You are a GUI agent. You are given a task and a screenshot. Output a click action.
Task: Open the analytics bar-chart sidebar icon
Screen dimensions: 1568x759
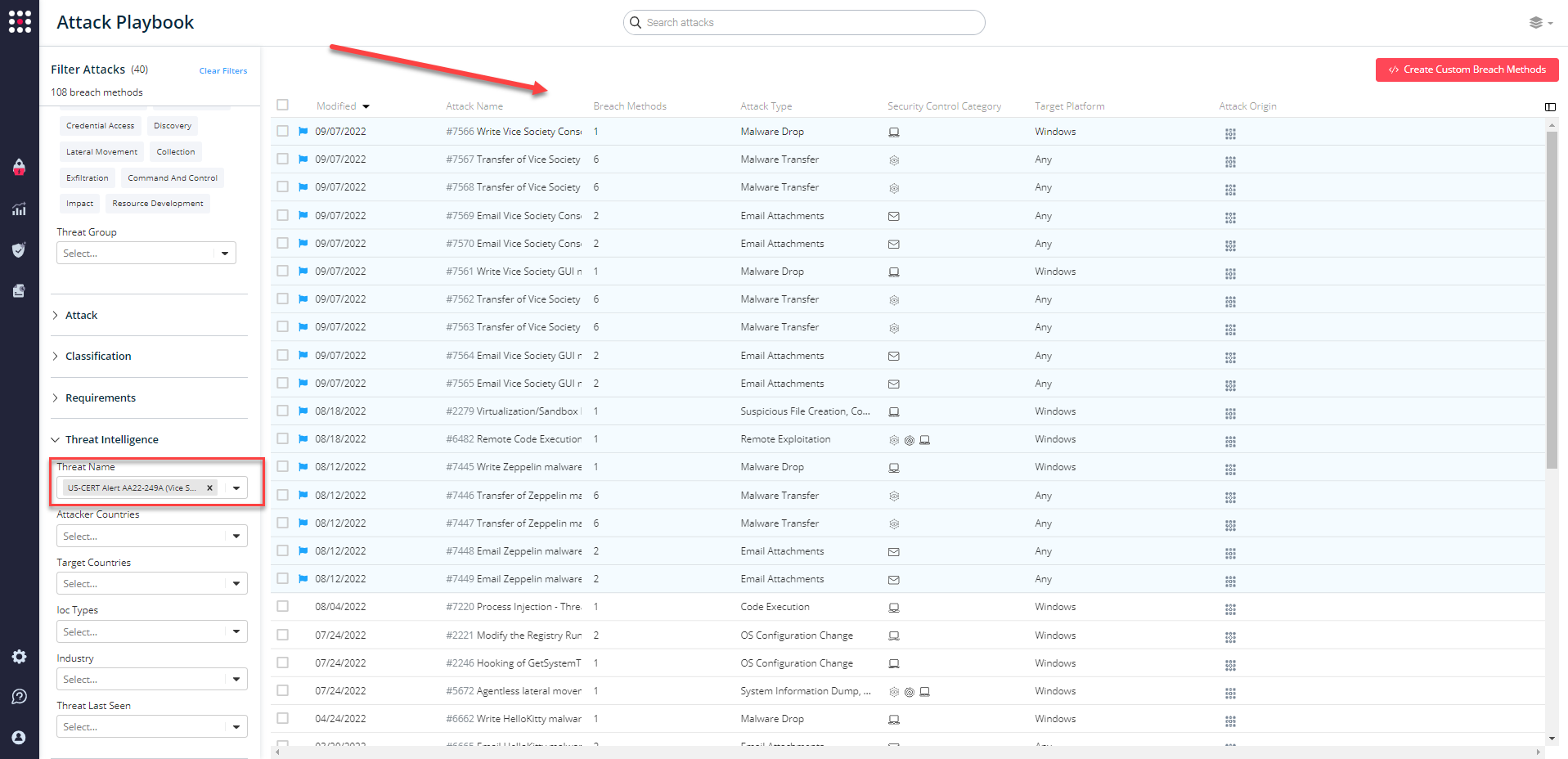coord(20,209)
